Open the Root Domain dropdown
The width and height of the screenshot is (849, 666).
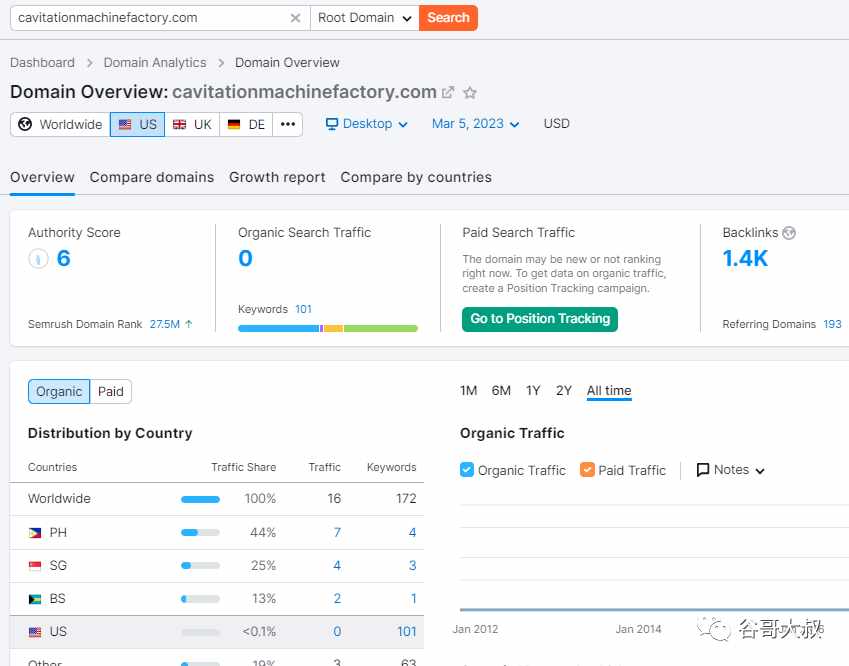[364, 18]
